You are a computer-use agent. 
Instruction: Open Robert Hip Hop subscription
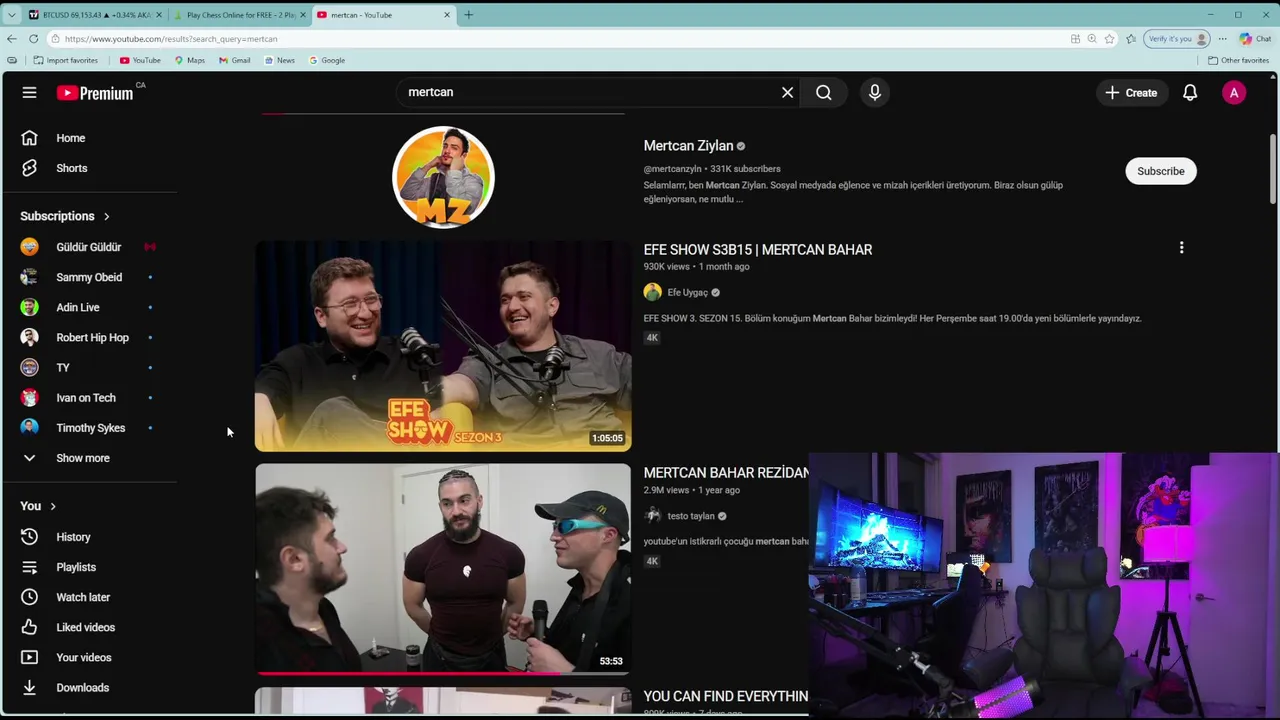90,337
